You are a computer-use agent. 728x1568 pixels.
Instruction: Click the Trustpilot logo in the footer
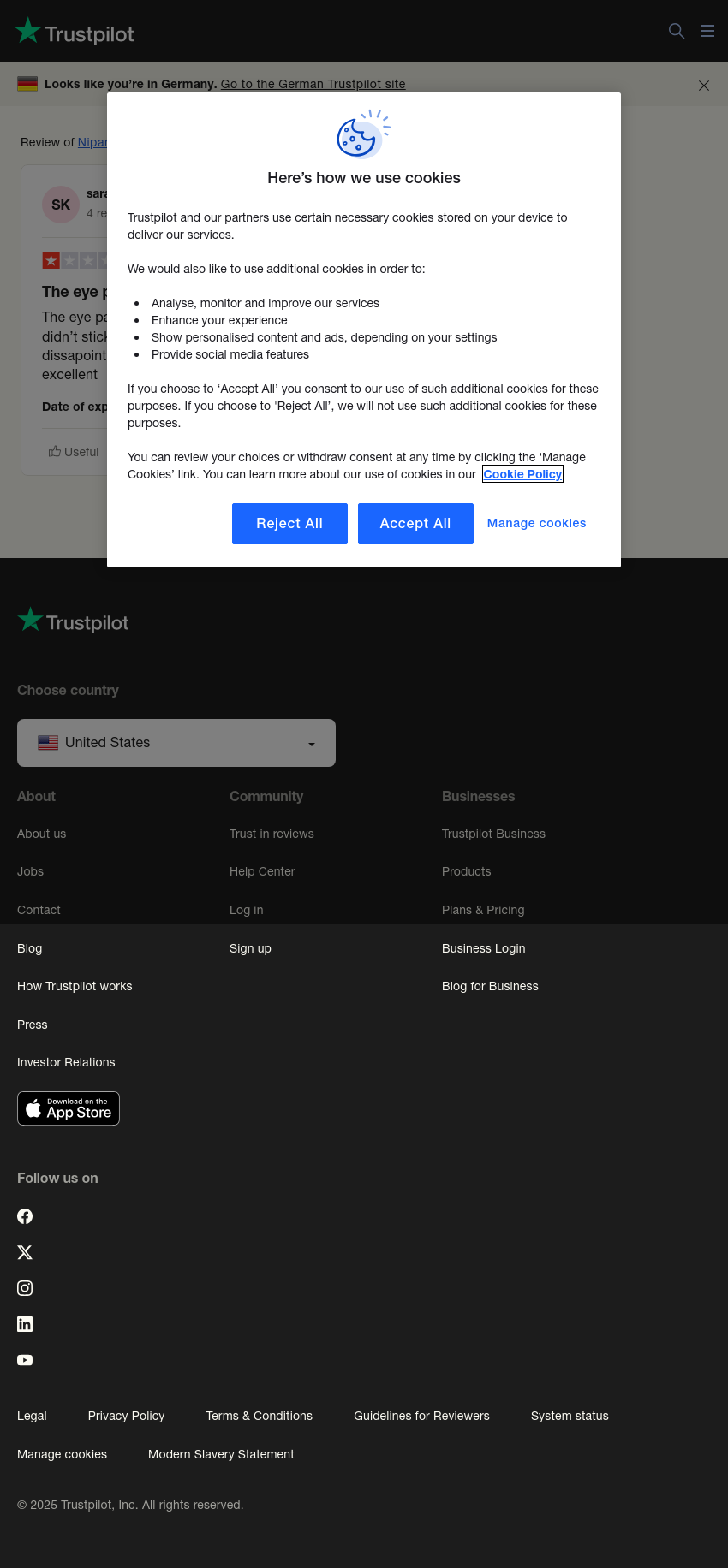tap(73, 621)
